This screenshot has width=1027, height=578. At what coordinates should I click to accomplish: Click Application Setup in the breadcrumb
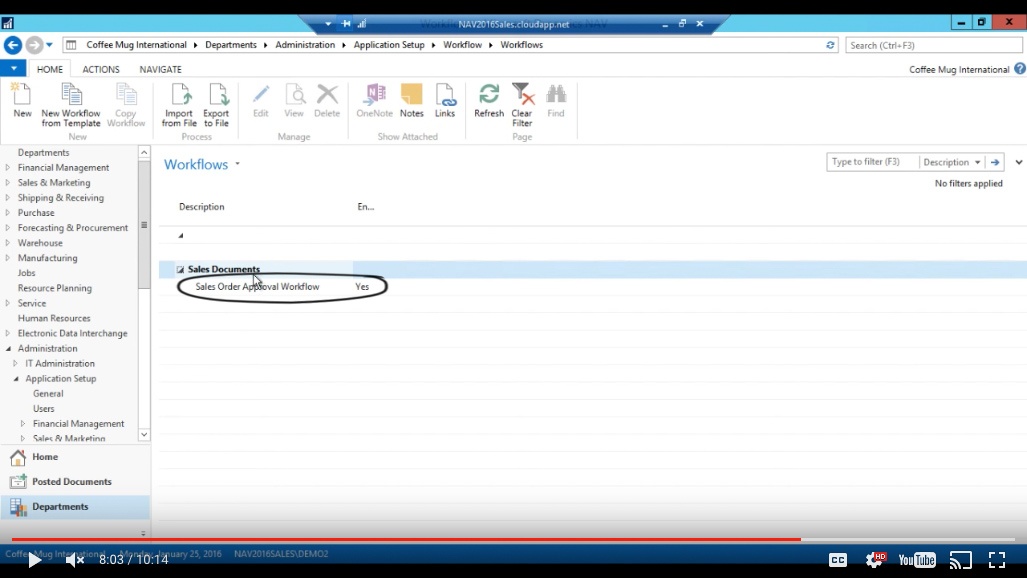389,45
